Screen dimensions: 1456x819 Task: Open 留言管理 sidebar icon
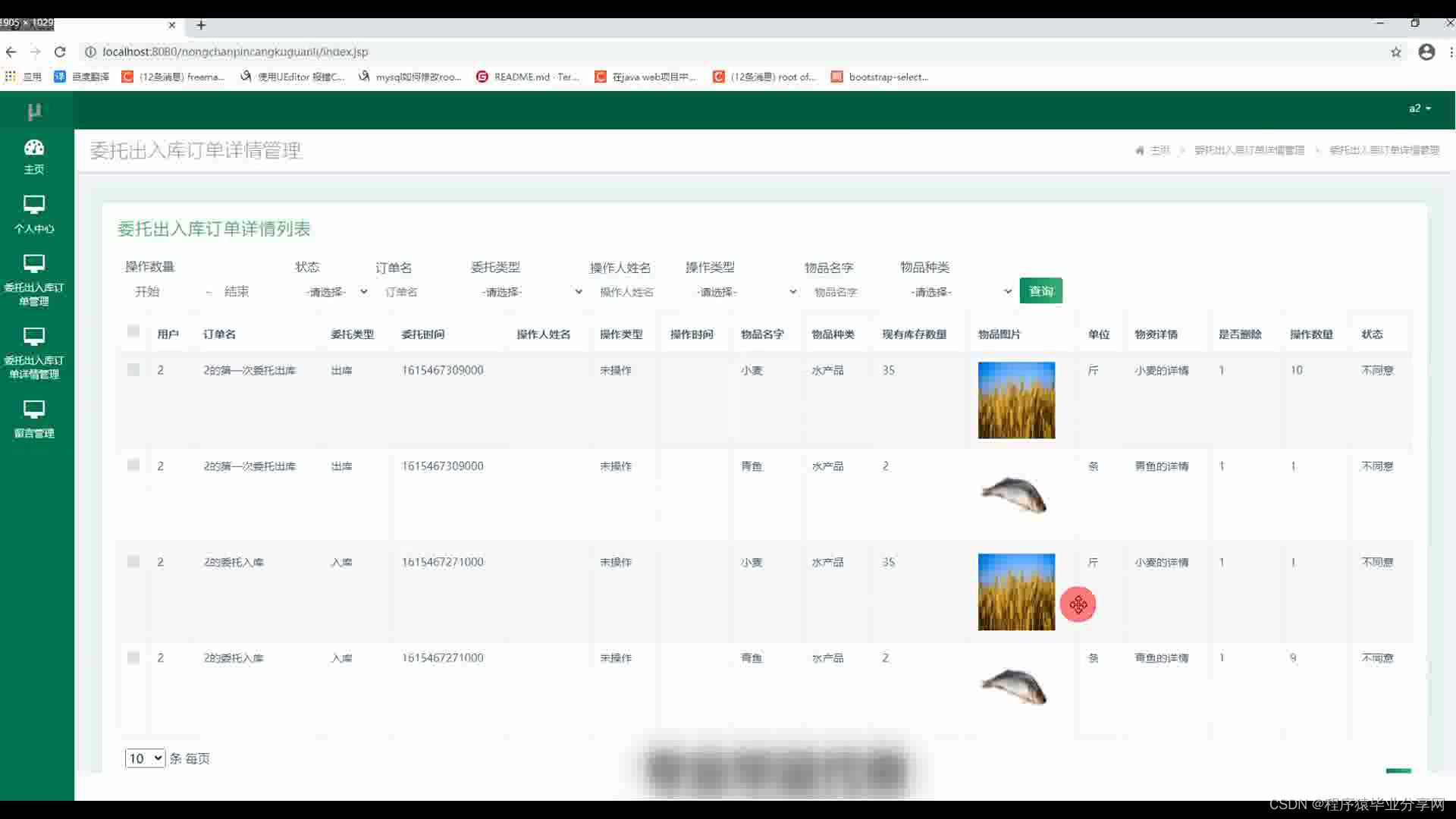tap(34, 409)
